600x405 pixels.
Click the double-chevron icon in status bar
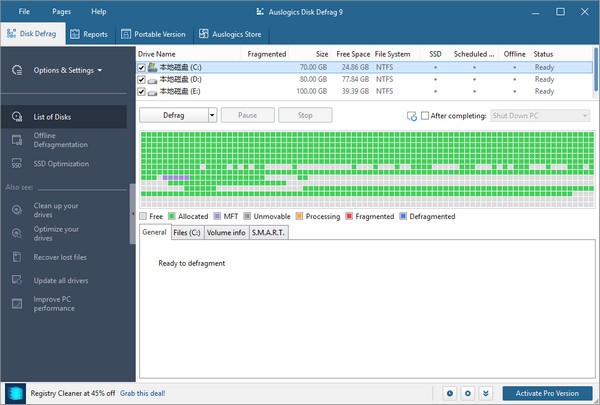[486, 393]
